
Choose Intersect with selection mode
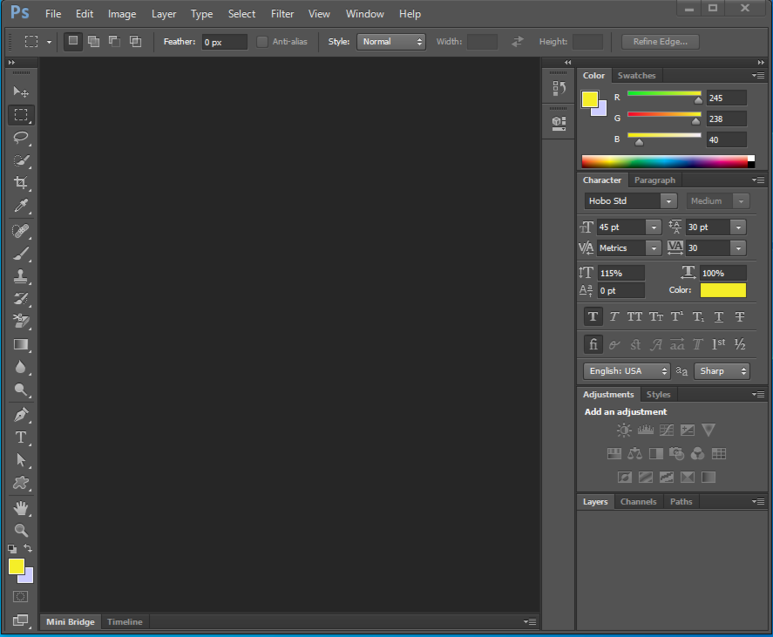coord(135,41)
